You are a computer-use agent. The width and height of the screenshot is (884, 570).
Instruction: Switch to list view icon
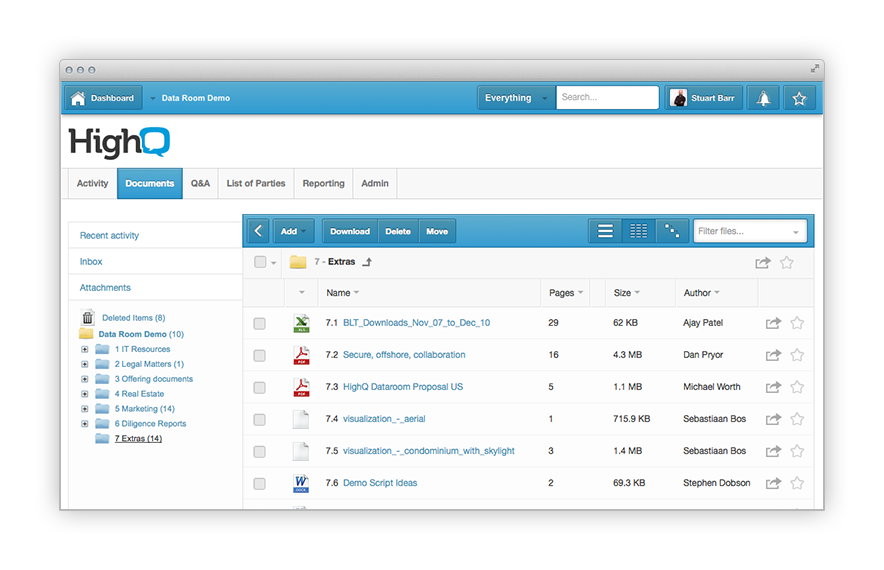605,231
